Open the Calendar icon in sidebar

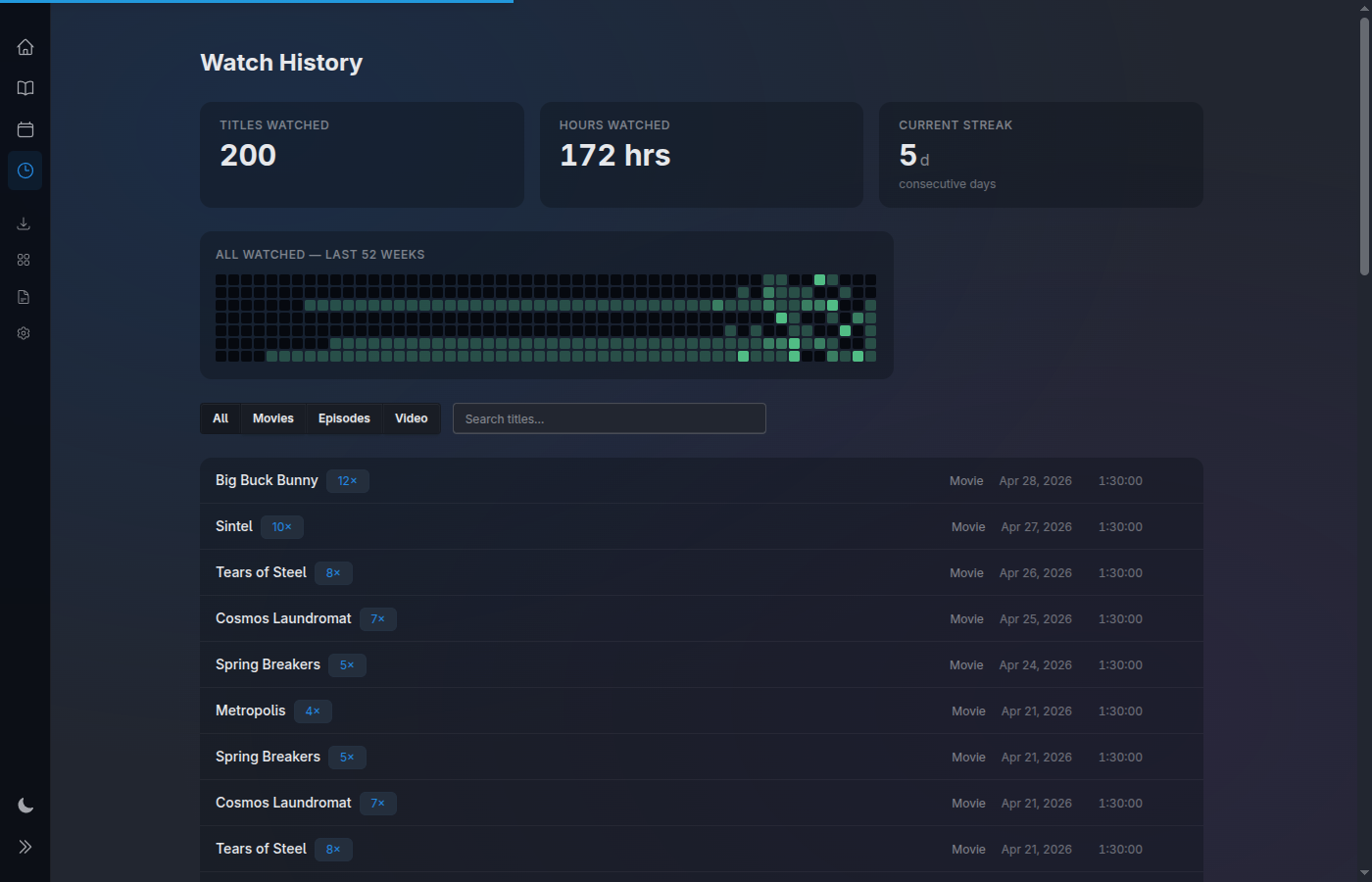(x=25, y=129)
